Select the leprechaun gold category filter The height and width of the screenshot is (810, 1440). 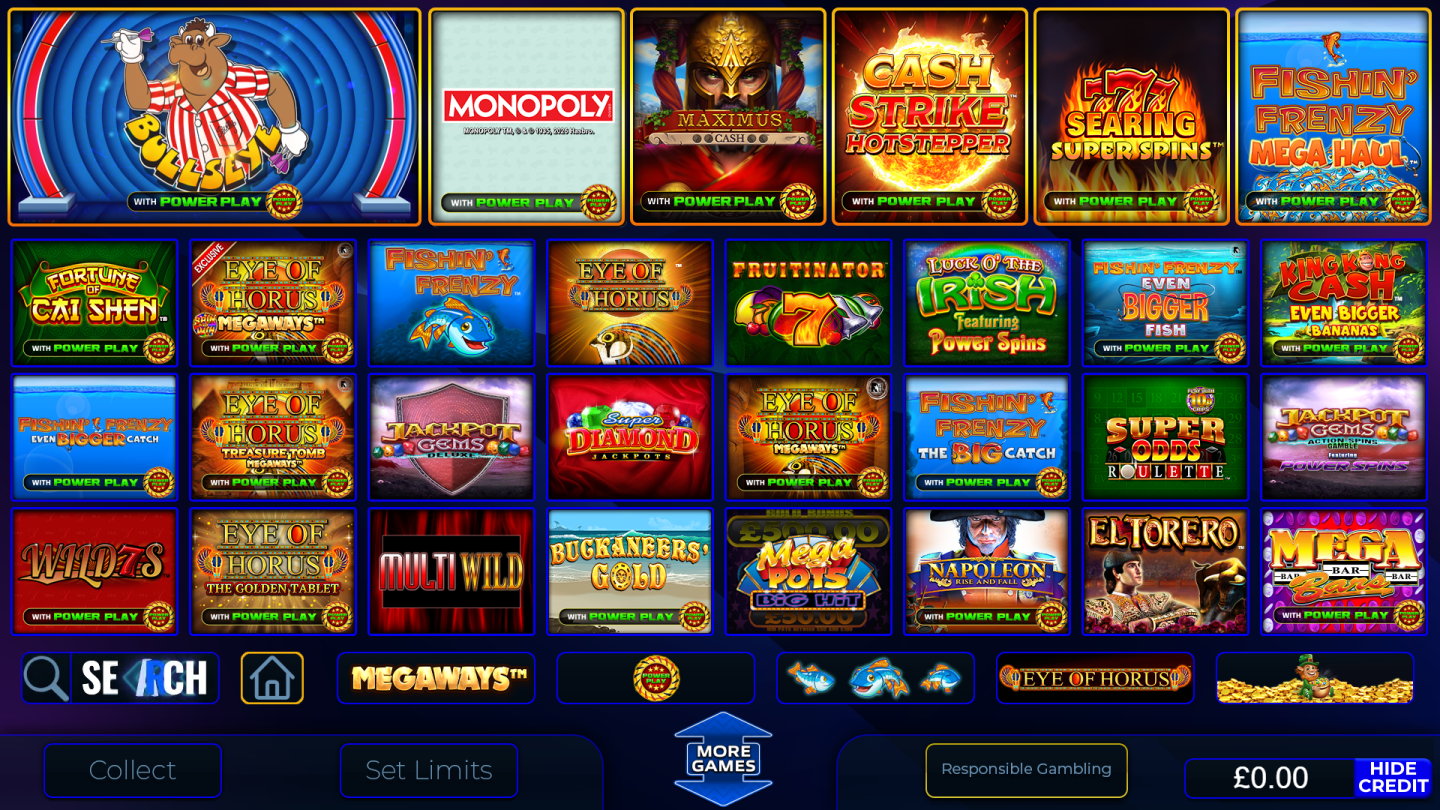(1315, 678)
